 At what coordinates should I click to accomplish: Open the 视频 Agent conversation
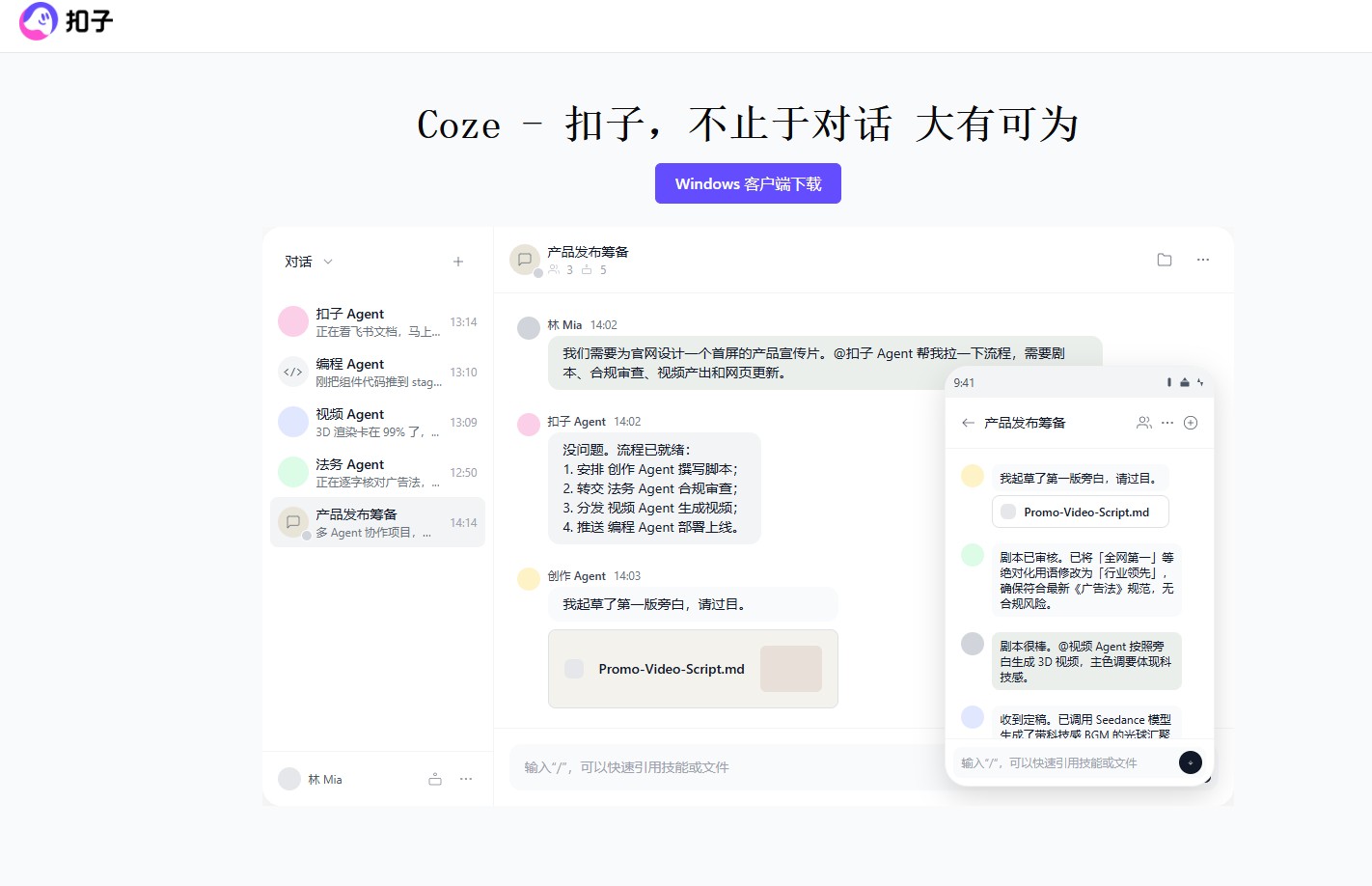tap(377, 423)
